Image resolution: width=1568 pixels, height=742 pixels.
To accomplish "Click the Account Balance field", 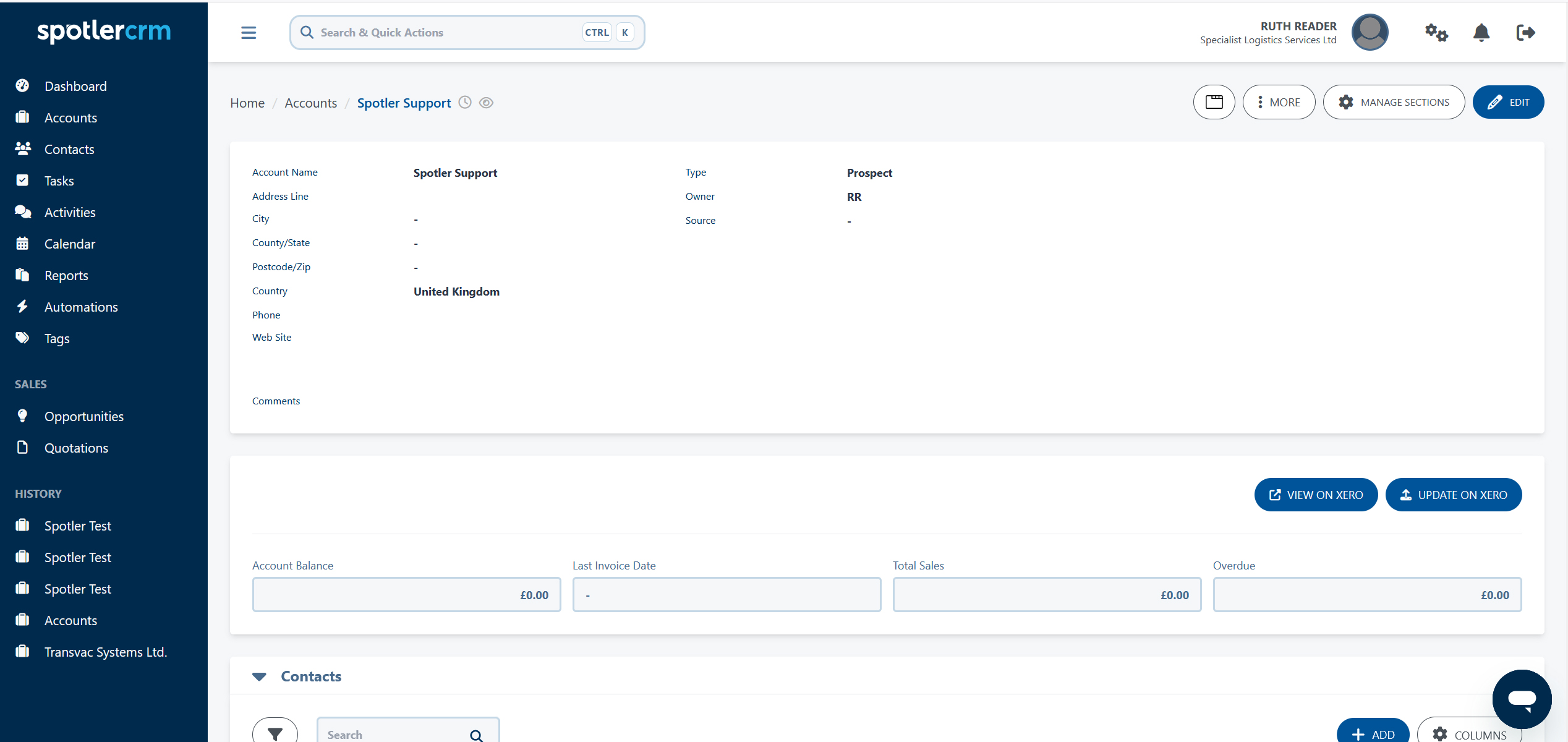I will 406,595.
